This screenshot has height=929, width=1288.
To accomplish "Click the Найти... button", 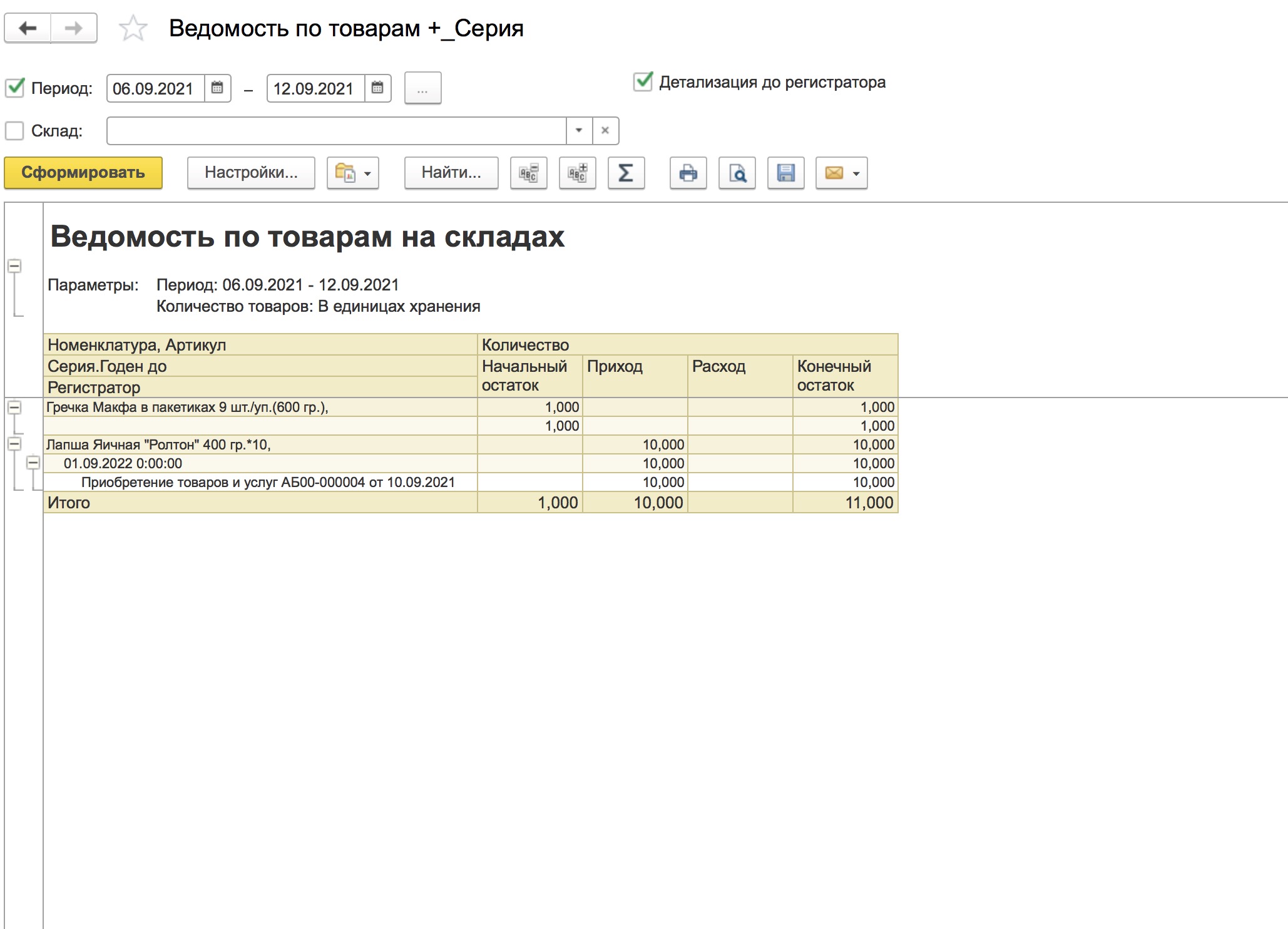I will coord(451,173).
